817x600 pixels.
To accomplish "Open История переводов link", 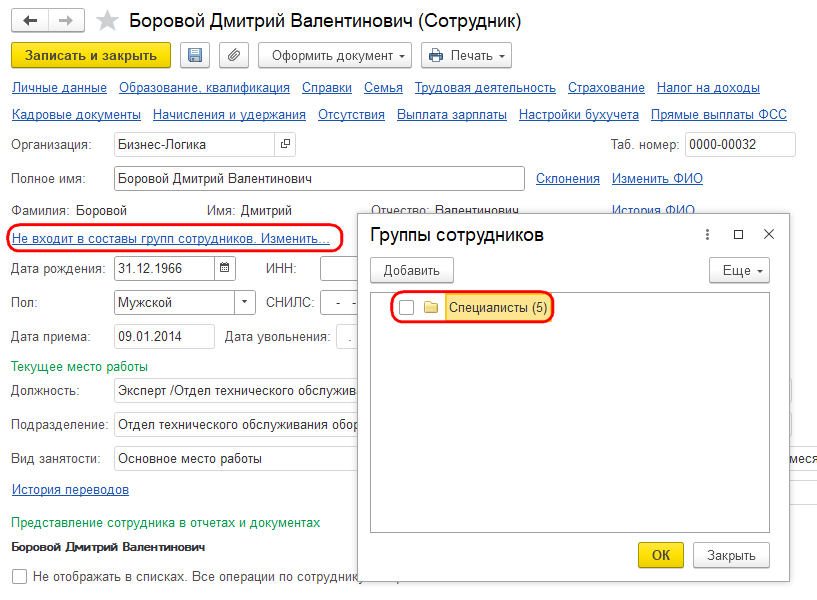I will point(70,490).
